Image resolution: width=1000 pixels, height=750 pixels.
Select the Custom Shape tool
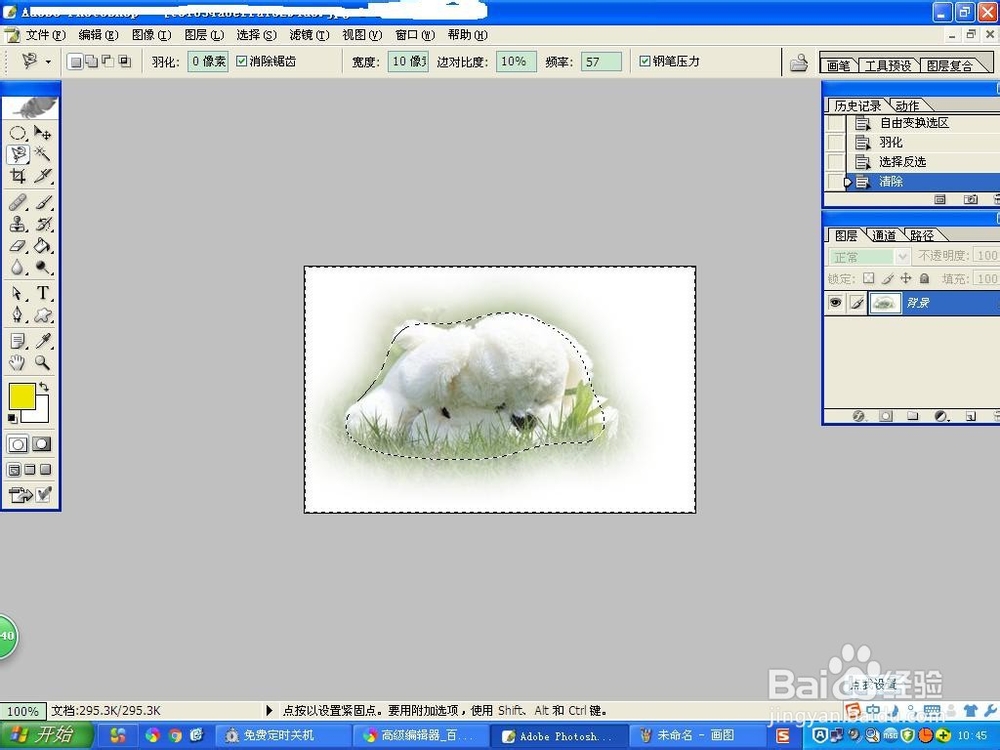coord(43,314)
